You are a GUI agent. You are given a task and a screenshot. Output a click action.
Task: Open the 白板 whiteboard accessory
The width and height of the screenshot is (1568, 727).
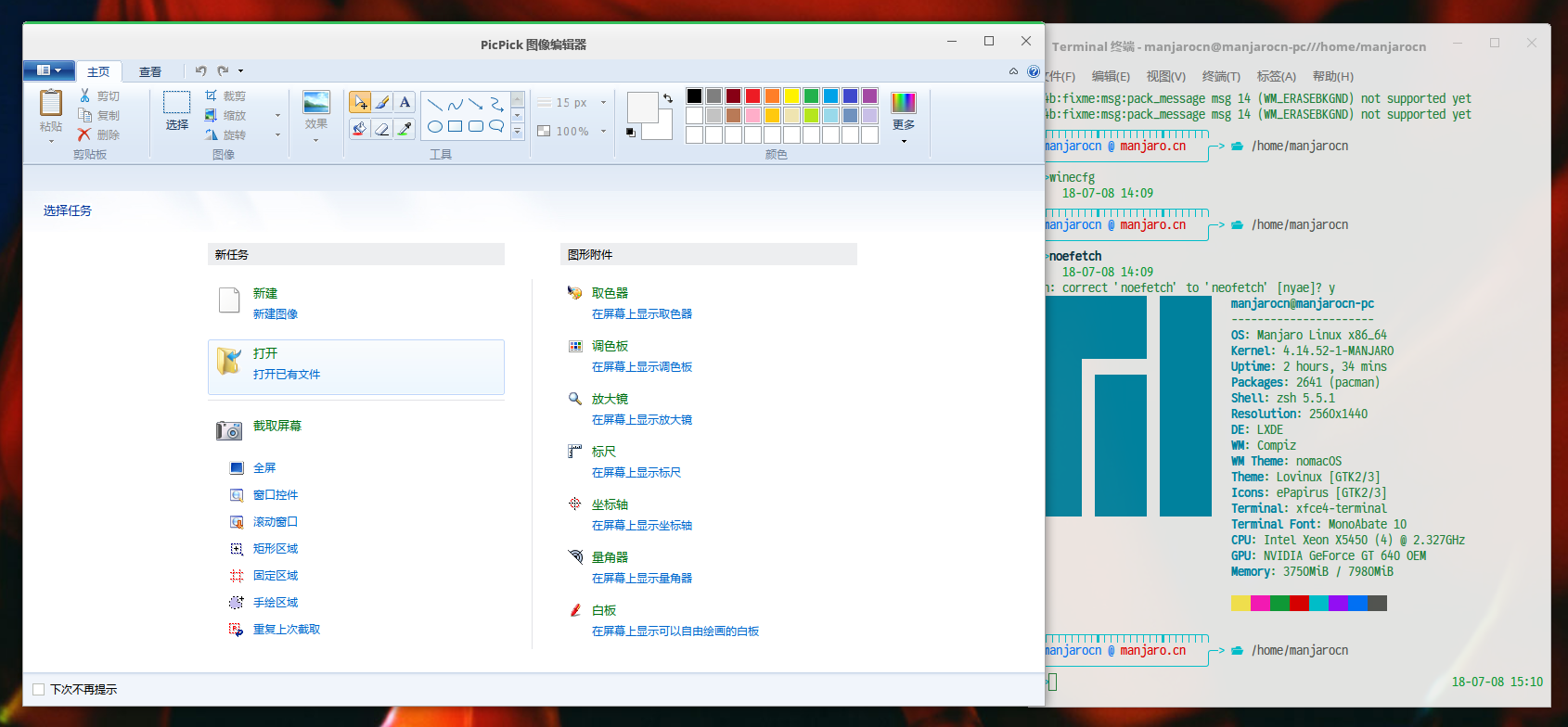(604, 610)
